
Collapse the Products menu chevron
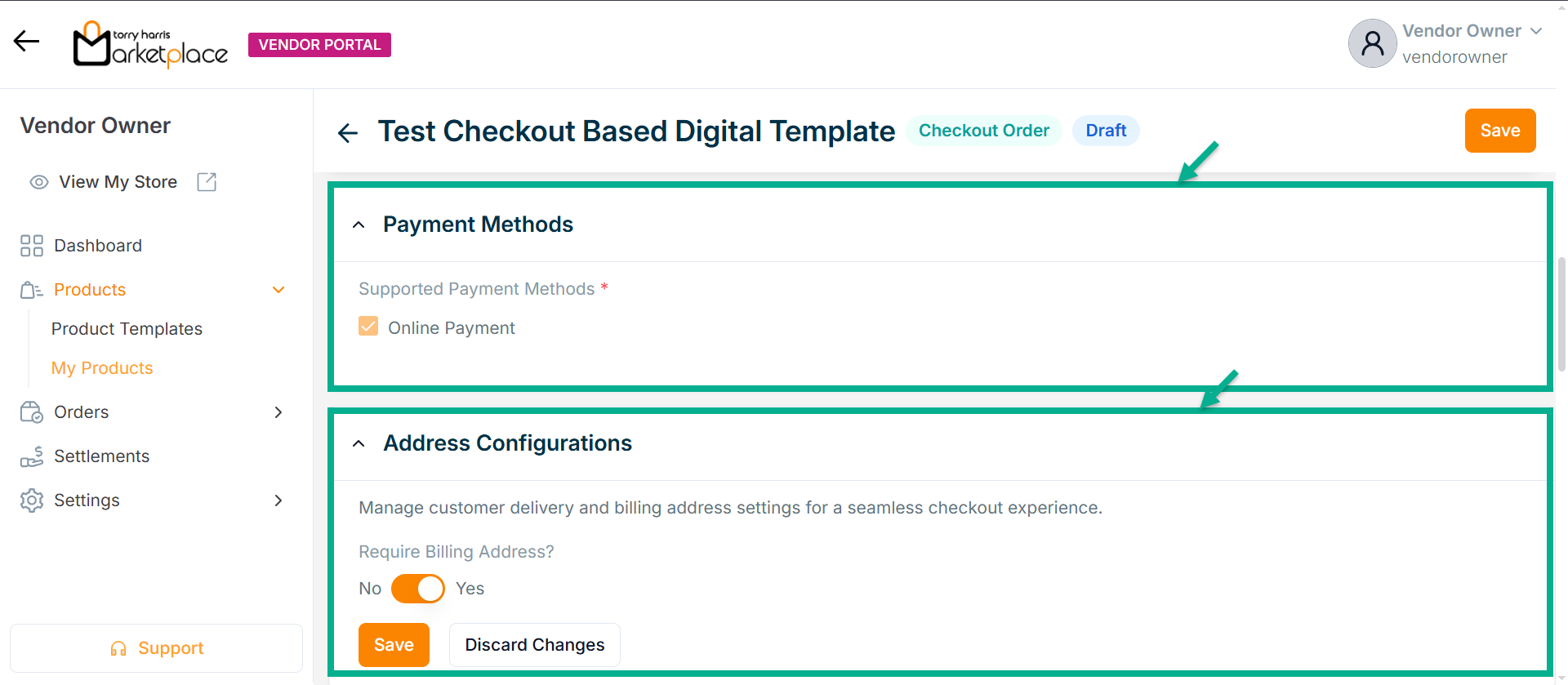click(278, 290)
